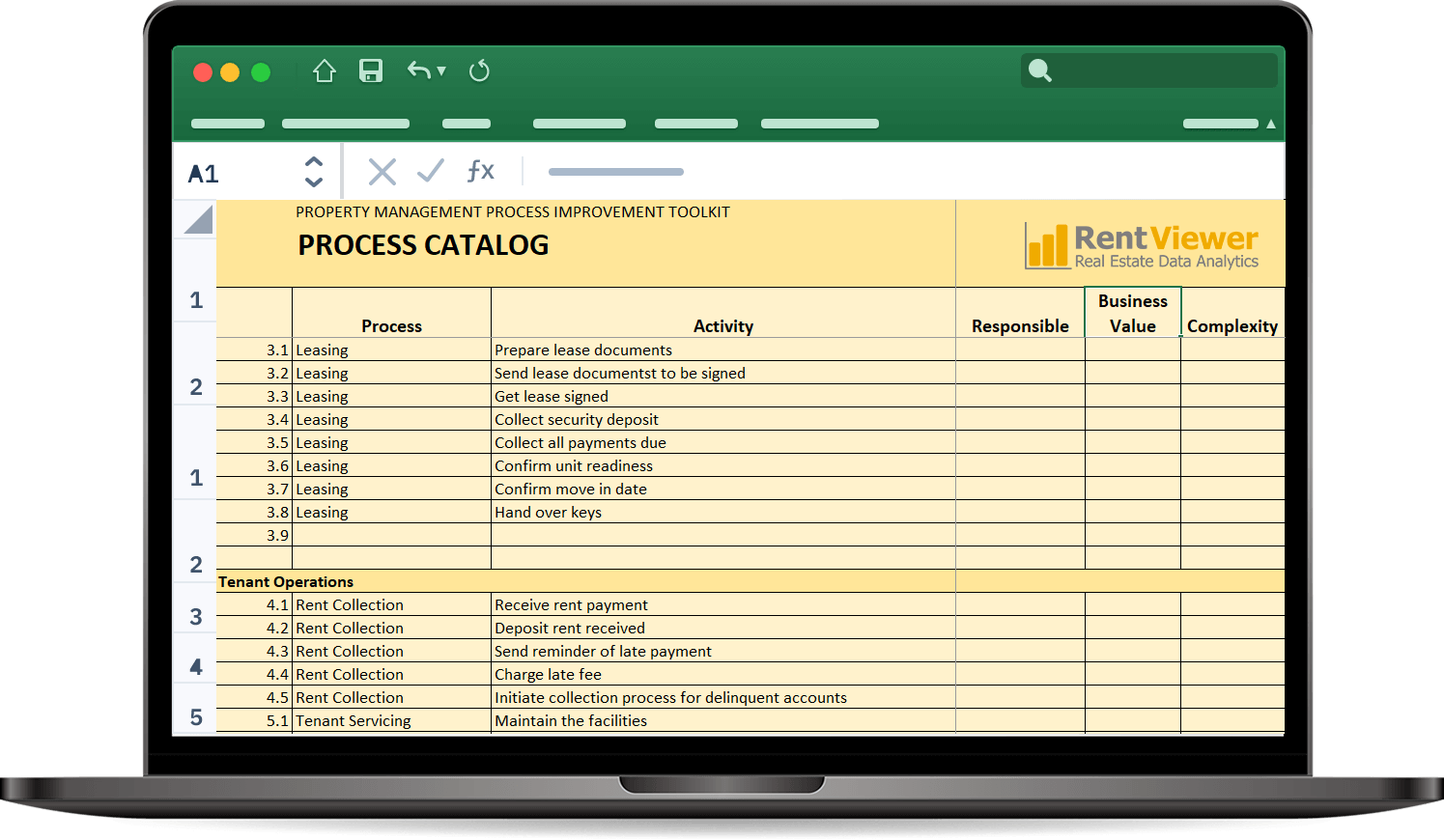Cancel the entry with the X icon
1444x840 pixels.
coord(382,172)
